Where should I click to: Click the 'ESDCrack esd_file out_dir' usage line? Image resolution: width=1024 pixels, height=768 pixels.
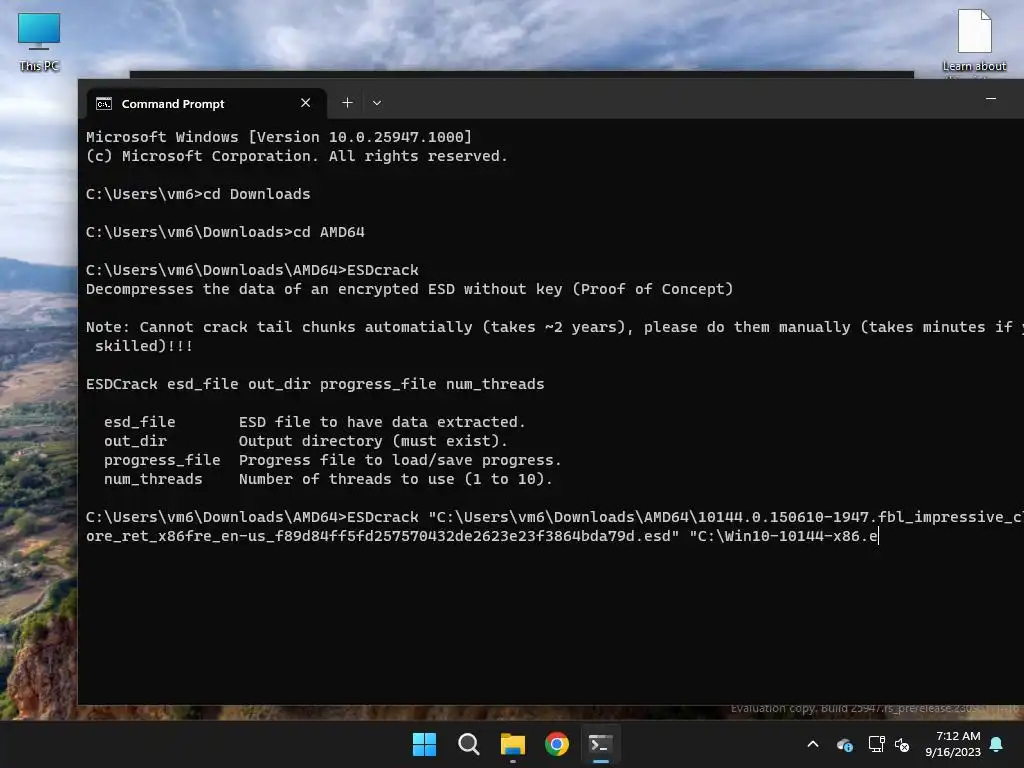pyautogui.click(x=315, y=384)
